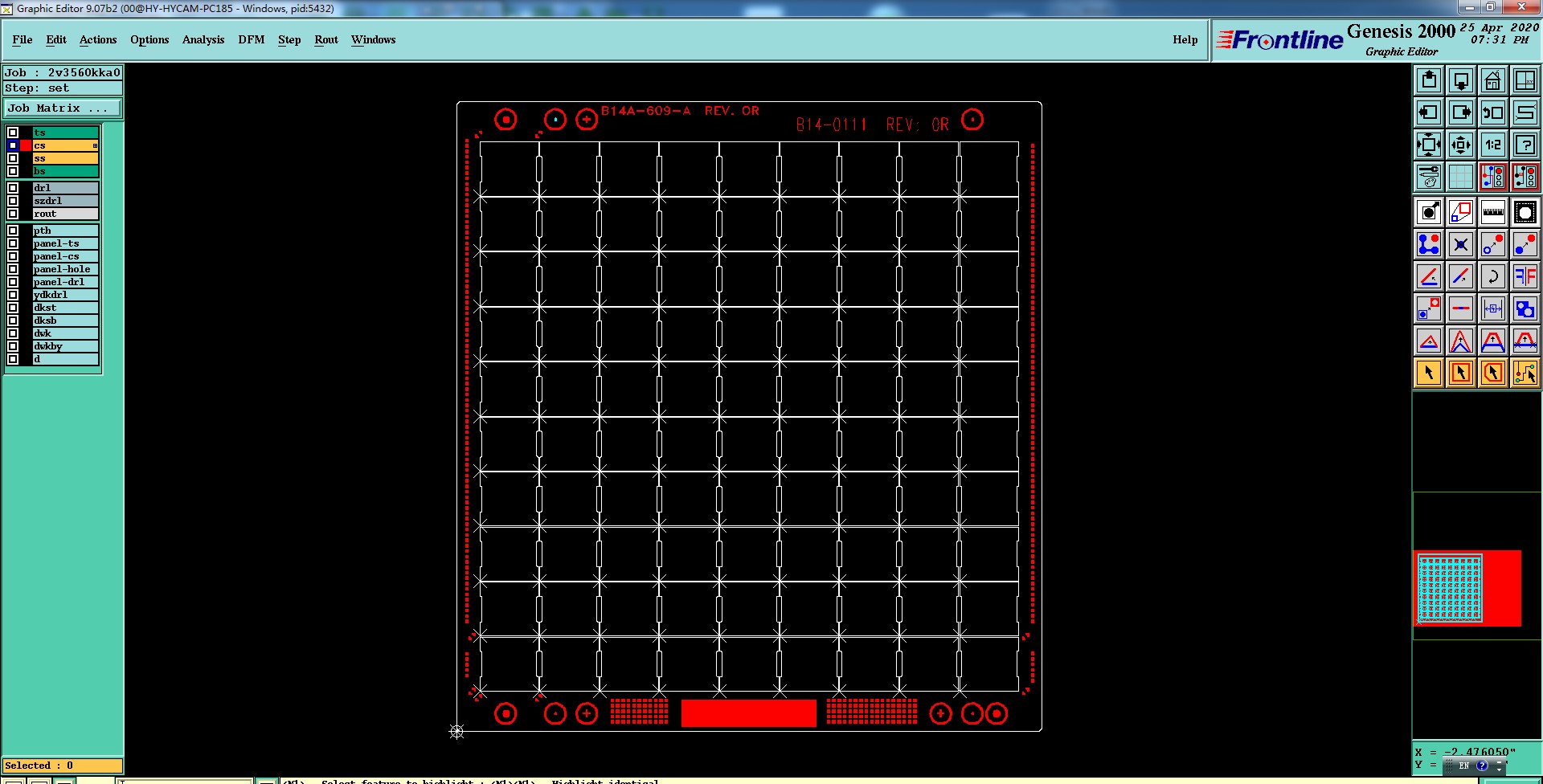Click the small marker at the end of the cs row

[x=95, y=145]
